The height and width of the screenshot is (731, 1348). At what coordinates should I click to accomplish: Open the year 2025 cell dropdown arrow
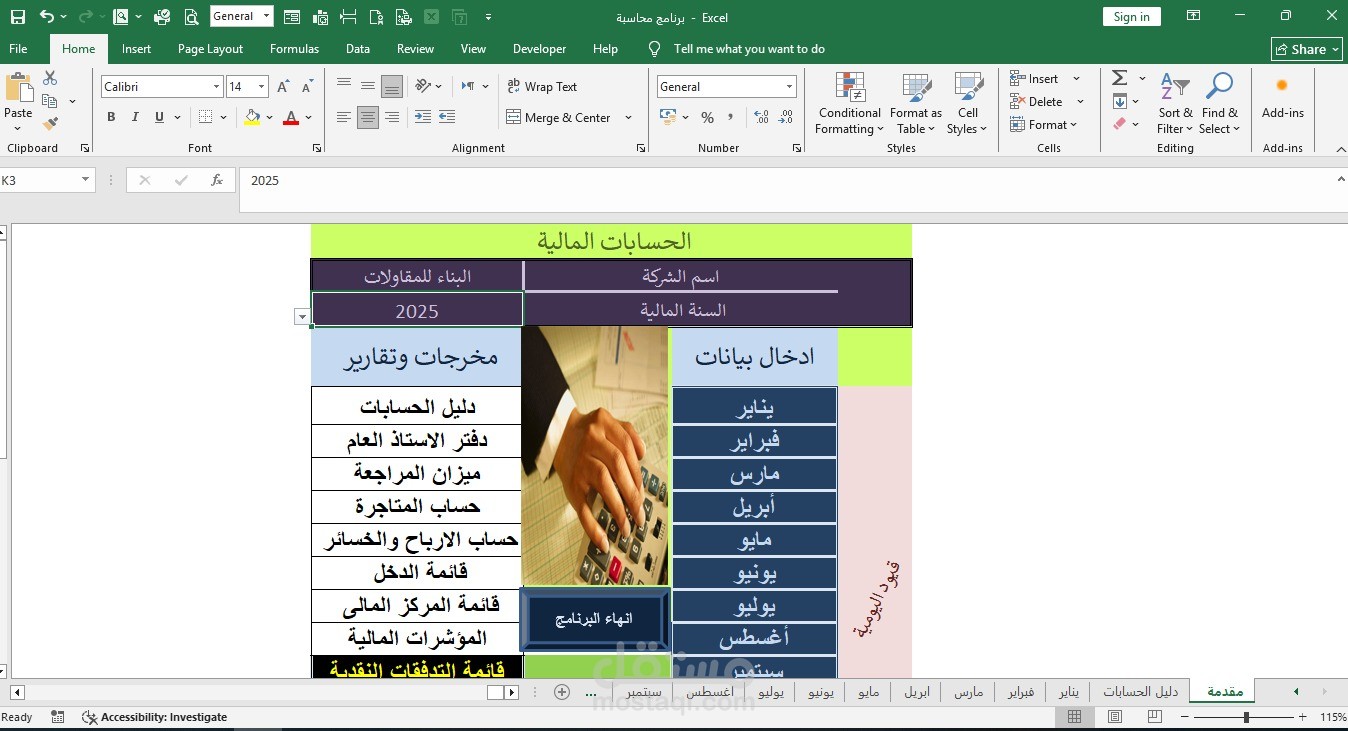[302, 317]
